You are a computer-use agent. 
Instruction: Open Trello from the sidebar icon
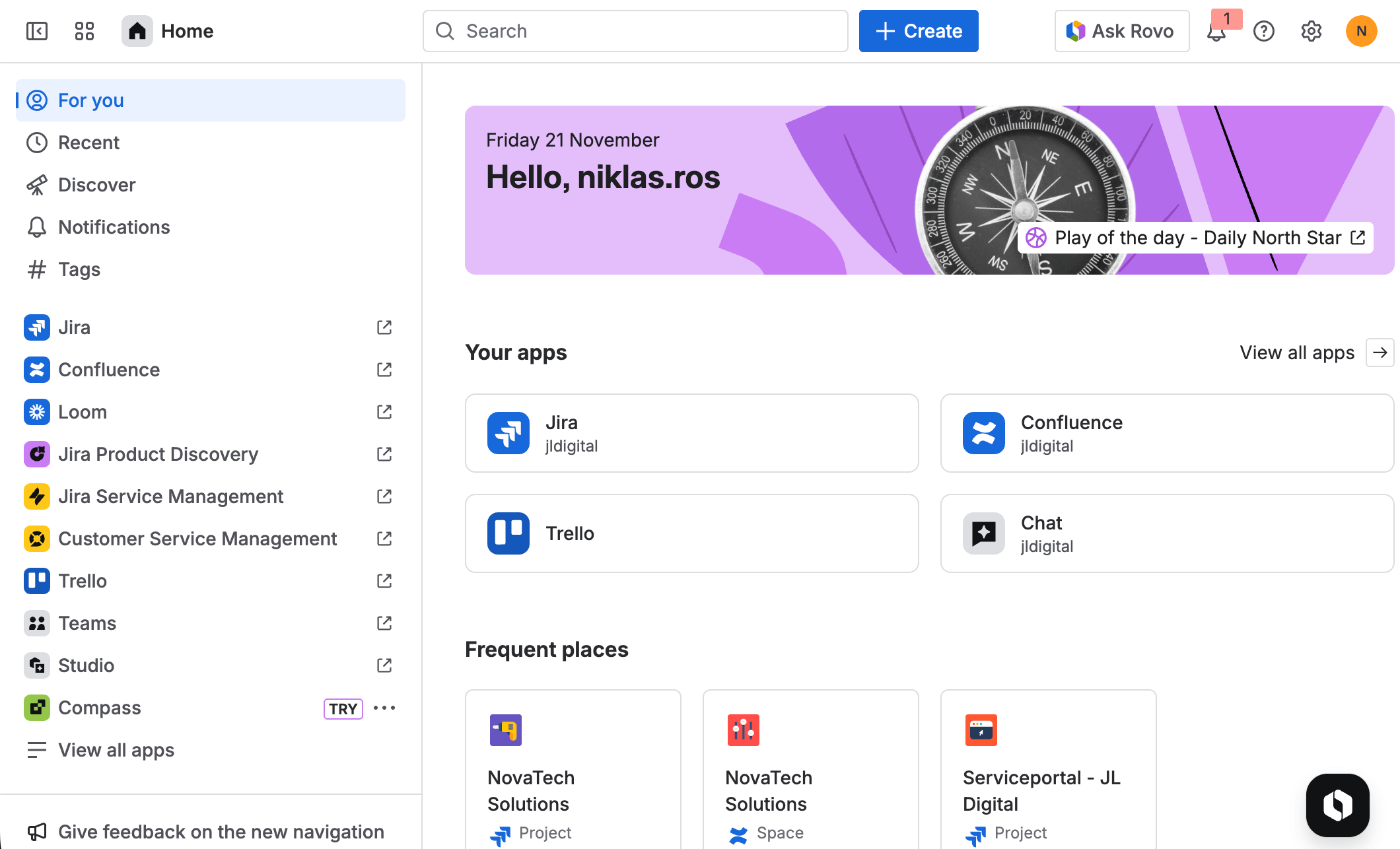37,581
